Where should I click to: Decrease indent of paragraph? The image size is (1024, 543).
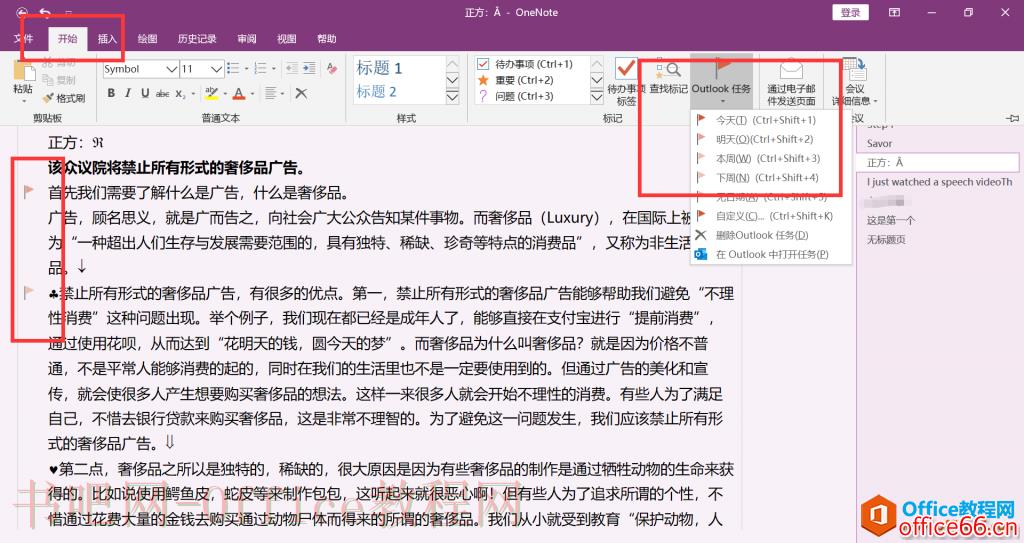(292, 69)
